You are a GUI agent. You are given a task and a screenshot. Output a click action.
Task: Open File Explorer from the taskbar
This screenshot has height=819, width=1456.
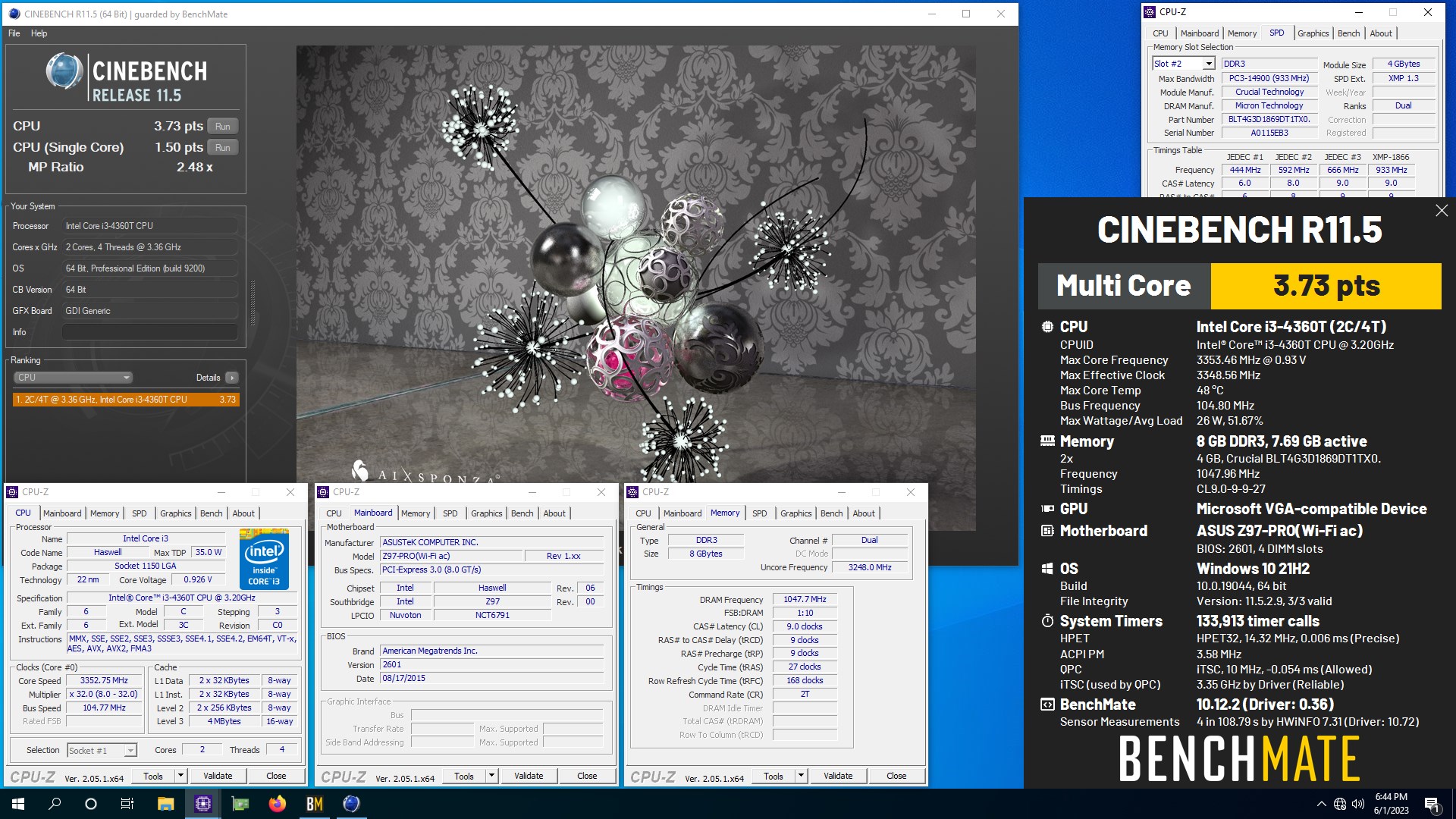pos(165,804)
